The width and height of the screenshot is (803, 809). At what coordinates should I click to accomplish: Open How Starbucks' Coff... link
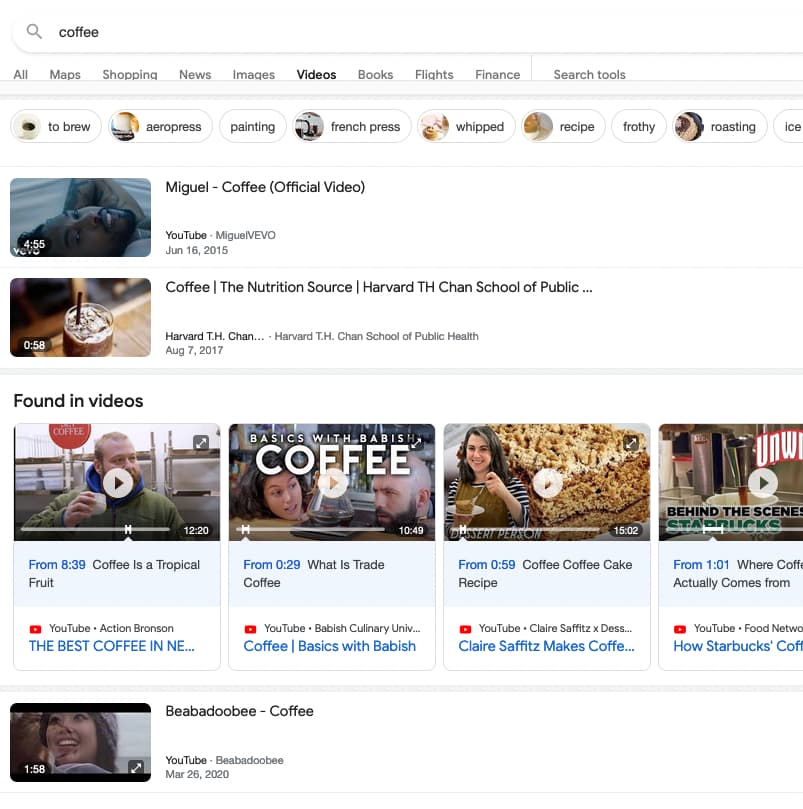738,646
